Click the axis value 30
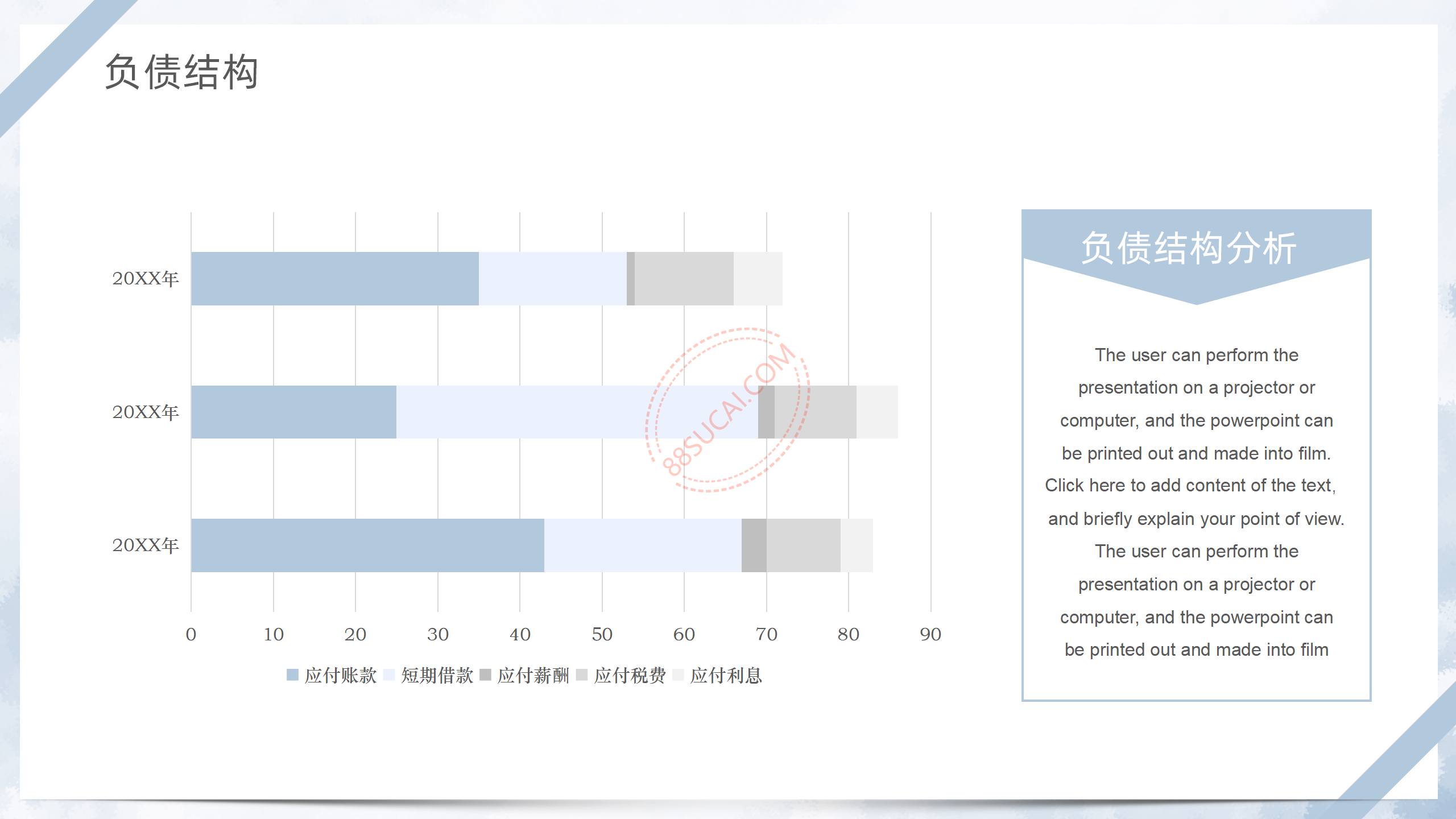Image resolution: width=1456 pixels, height=819 pixels. [438, 634]
